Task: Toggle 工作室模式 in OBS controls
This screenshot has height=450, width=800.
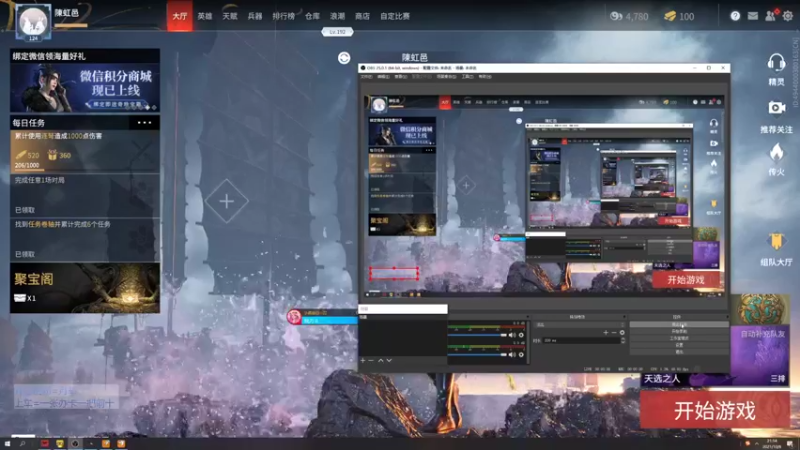Action: (679, 338)
